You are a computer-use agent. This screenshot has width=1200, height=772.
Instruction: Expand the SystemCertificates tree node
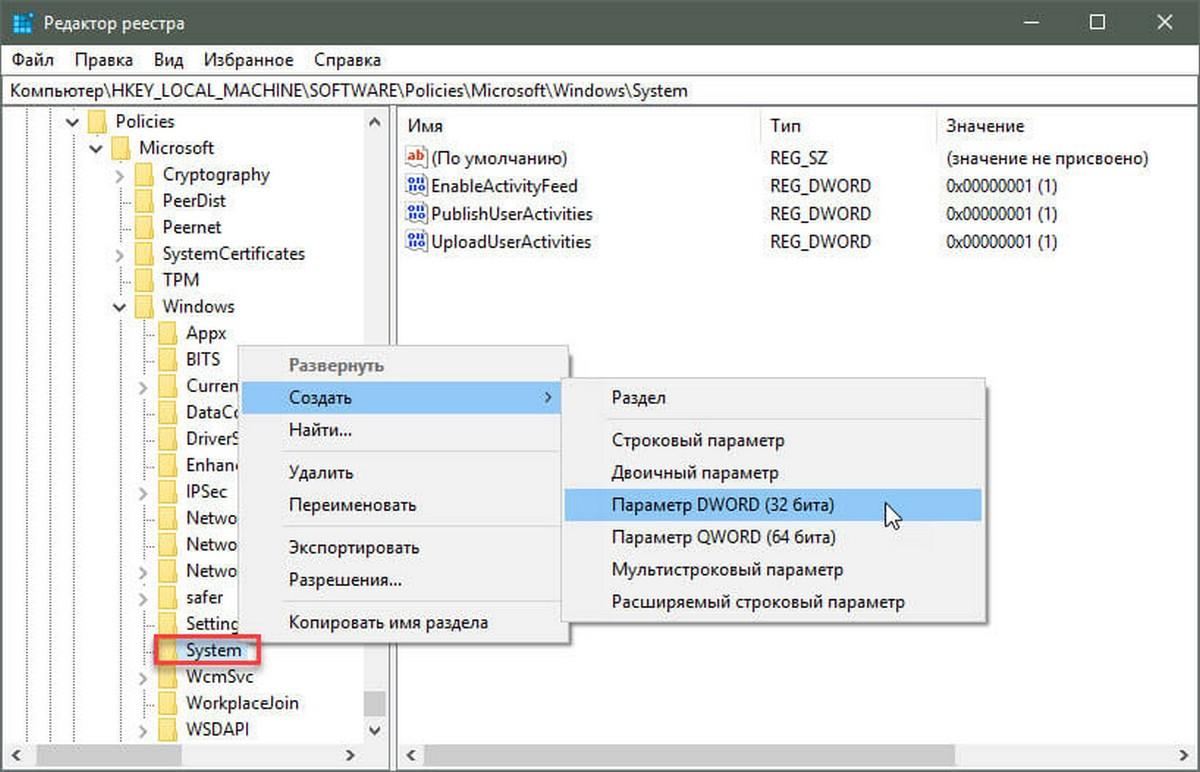pyautogui.click(x=120, y=254)
